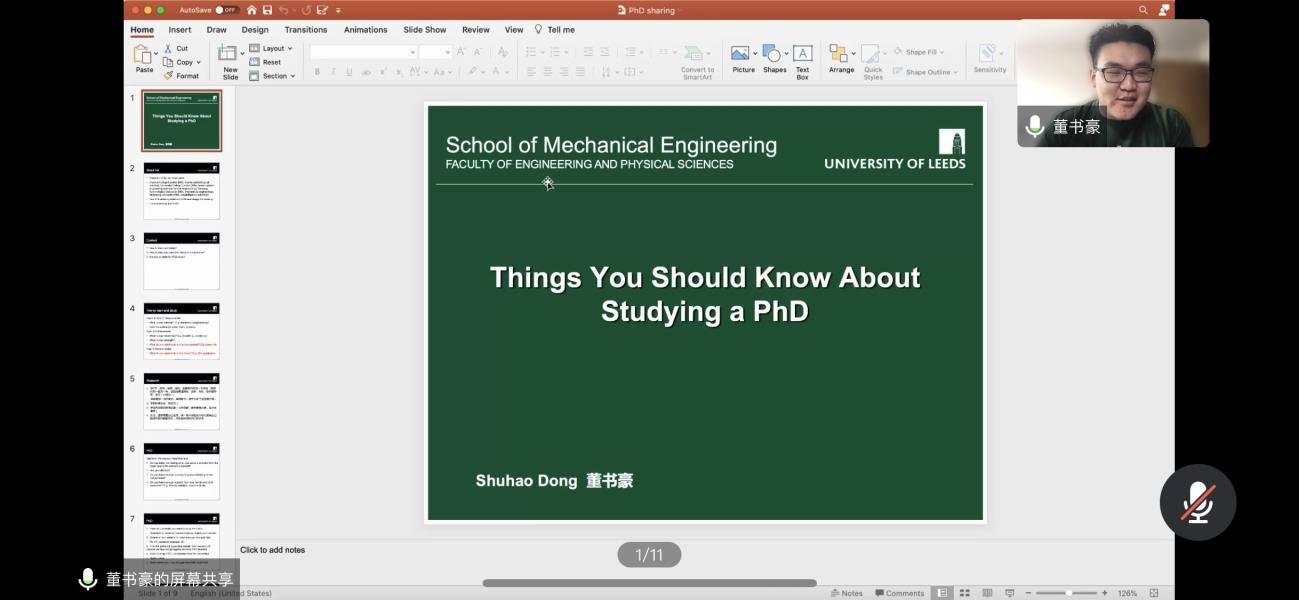Toggle Italic formatting
The width and height of the screenshot is (1299, 600).
[x=332, y=72]
